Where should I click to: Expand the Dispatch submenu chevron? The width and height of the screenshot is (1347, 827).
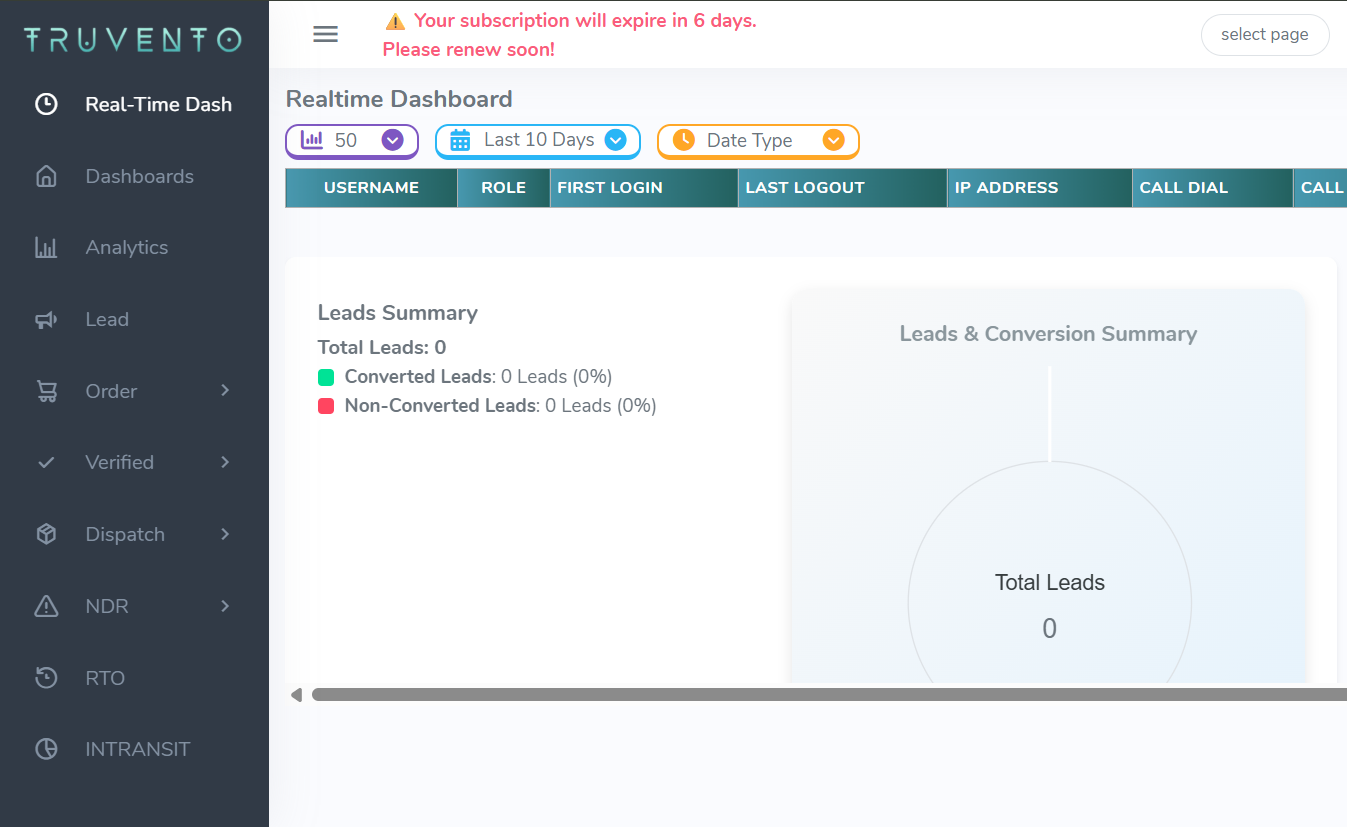coord(225,534)
